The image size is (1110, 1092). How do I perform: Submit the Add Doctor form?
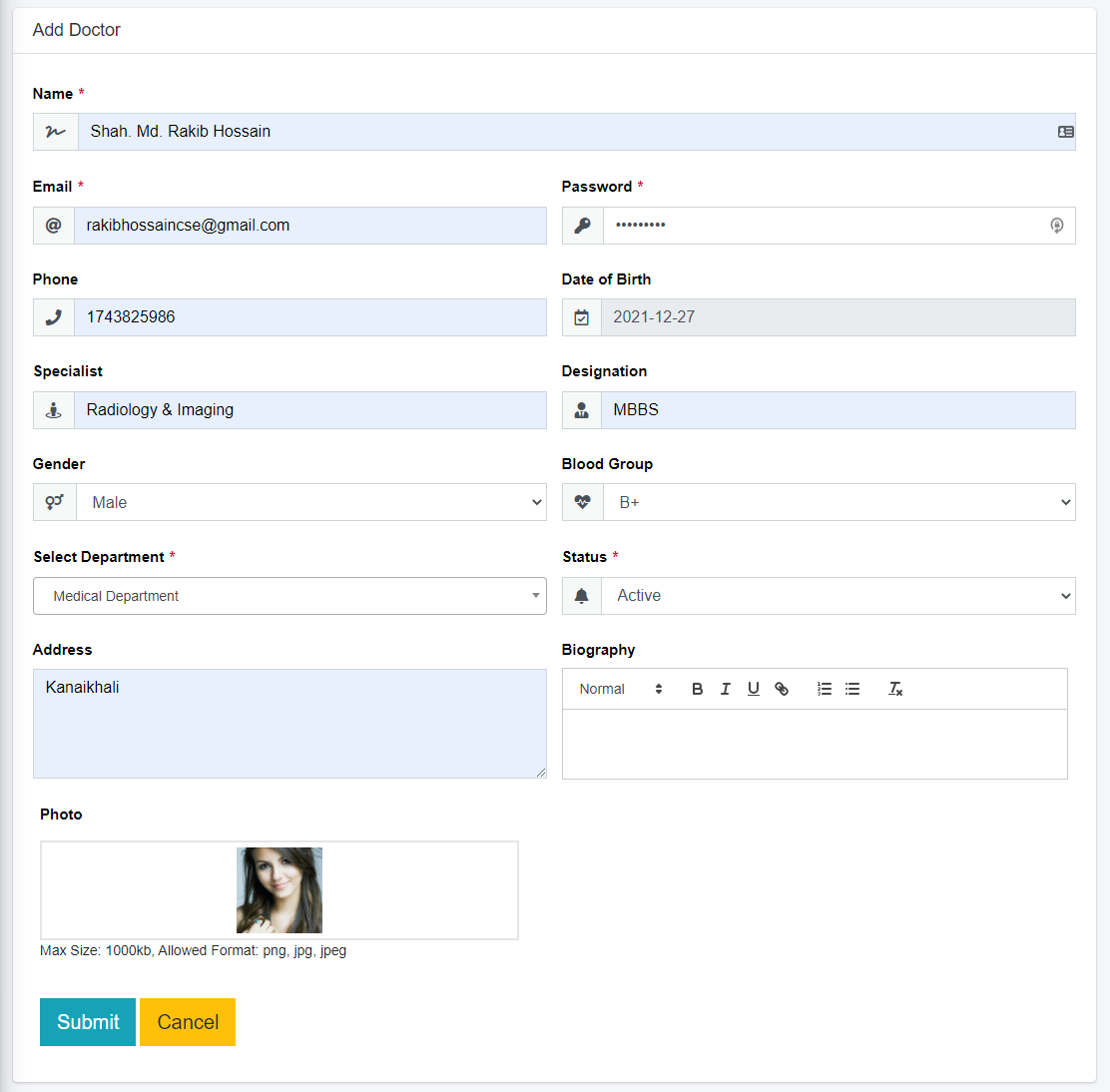pyautogui.click(x=88, y=1022)
